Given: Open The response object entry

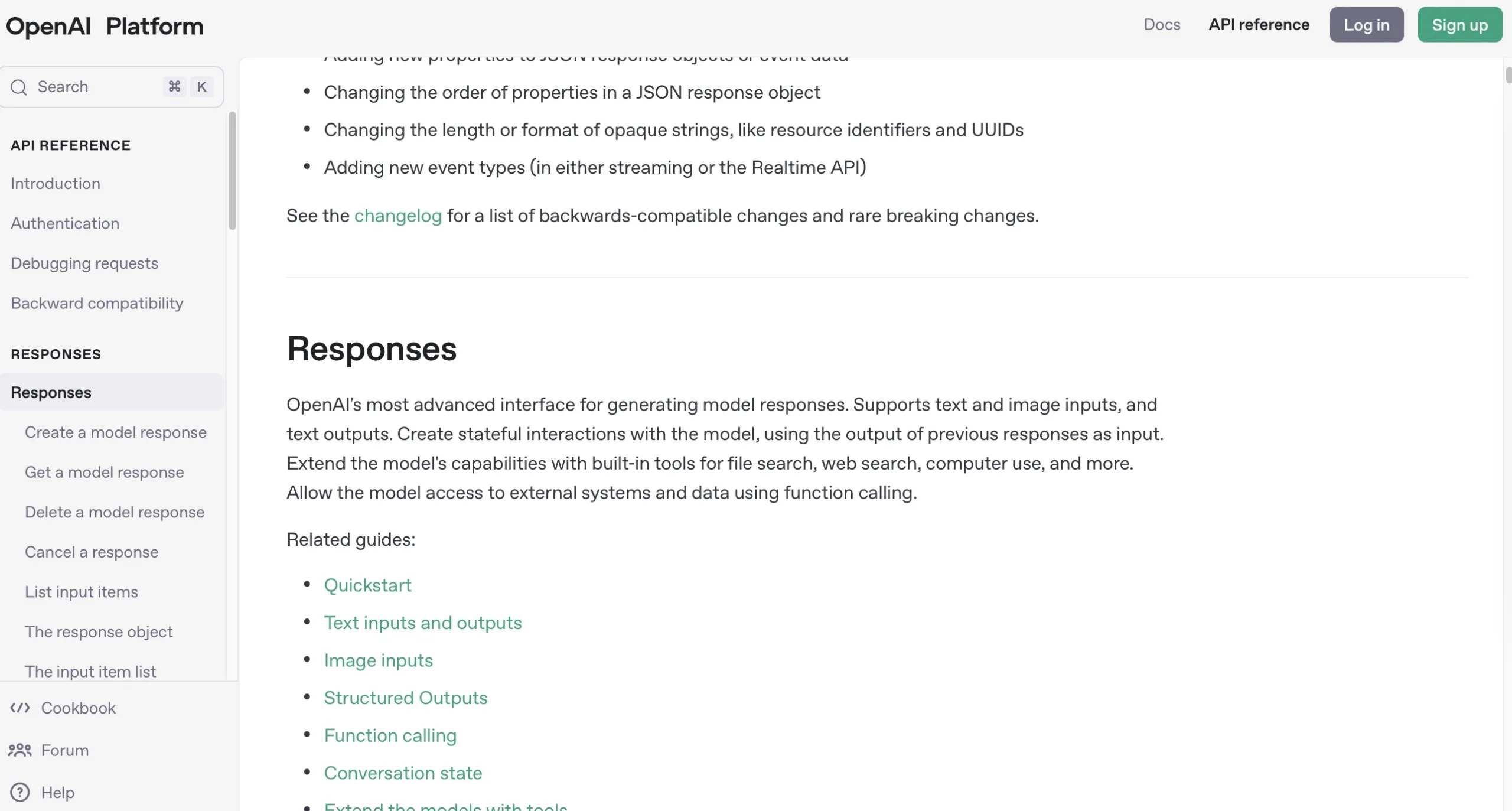Looking at the screenshot, I should 99,632.
